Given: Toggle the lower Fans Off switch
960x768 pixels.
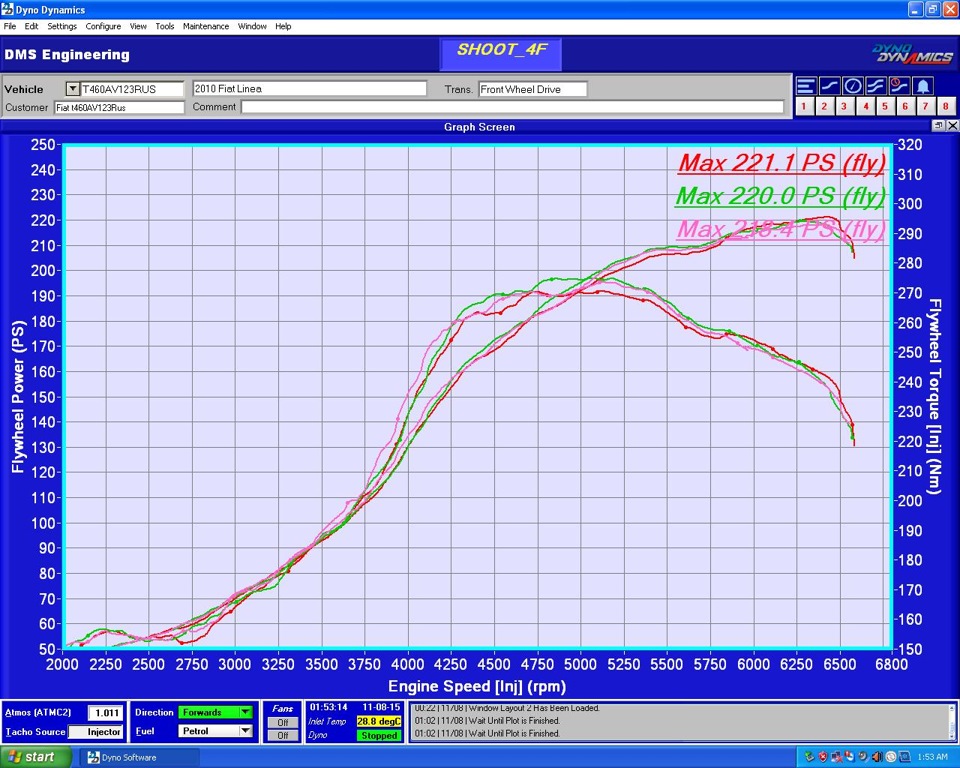Looking at the screenshot, I should coord(283,735).
